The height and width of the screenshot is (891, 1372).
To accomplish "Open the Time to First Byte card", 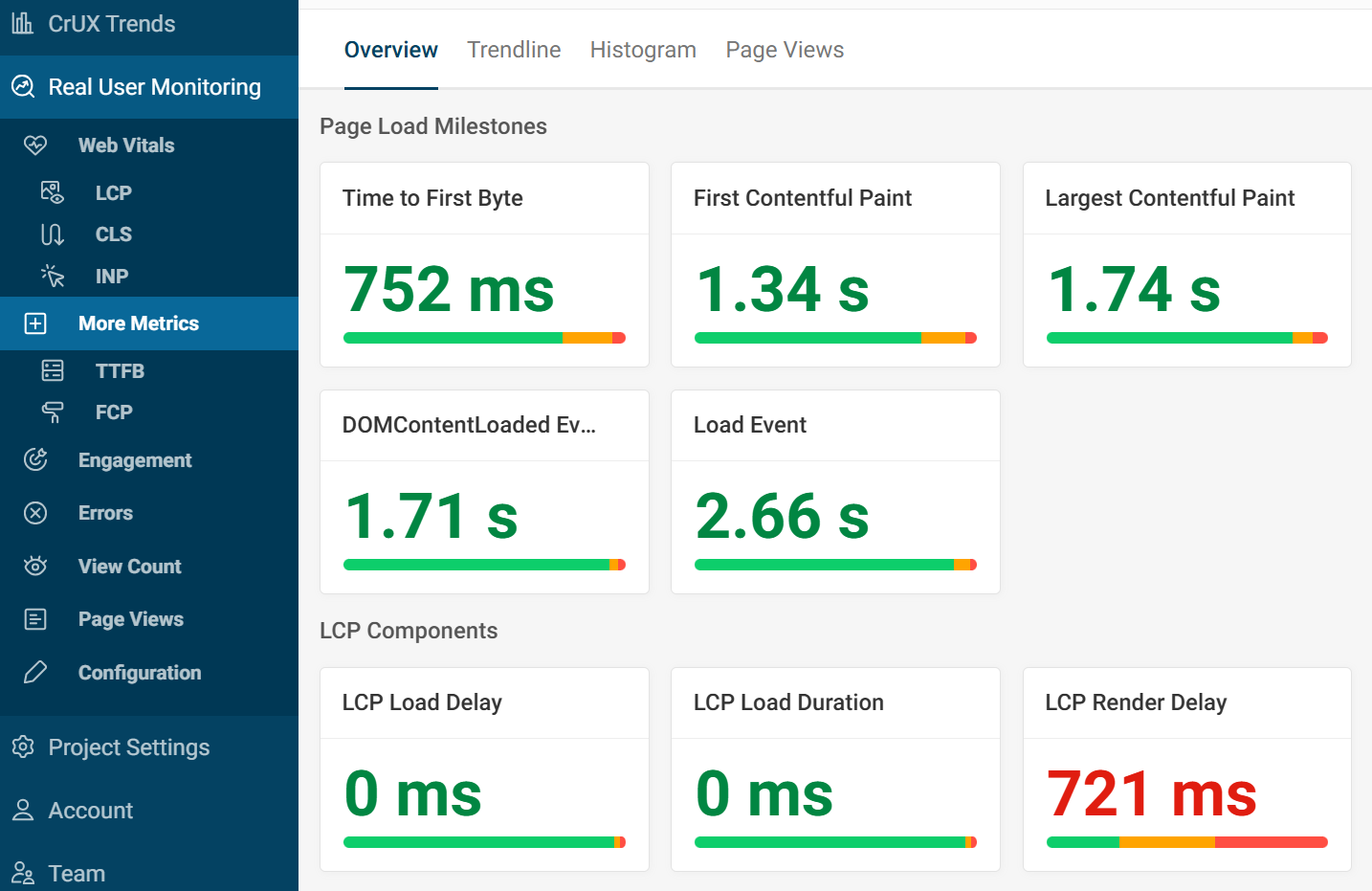I will click(x=484, y=264).
